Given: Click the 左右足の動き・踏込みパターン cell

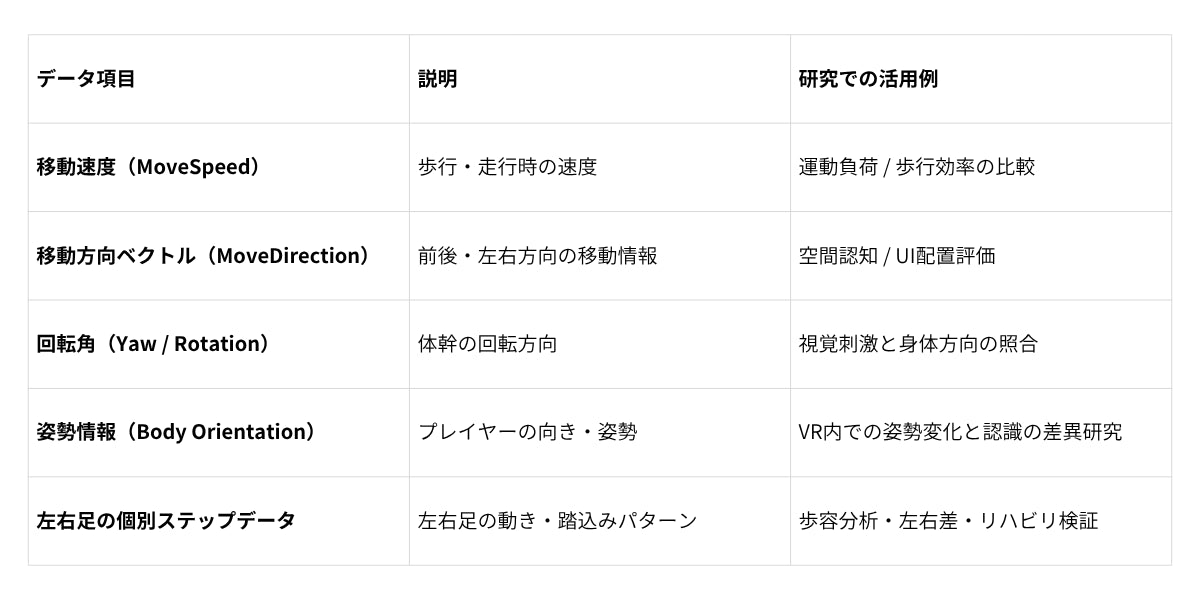Looking at the screenshot, I should pos(557,520).
